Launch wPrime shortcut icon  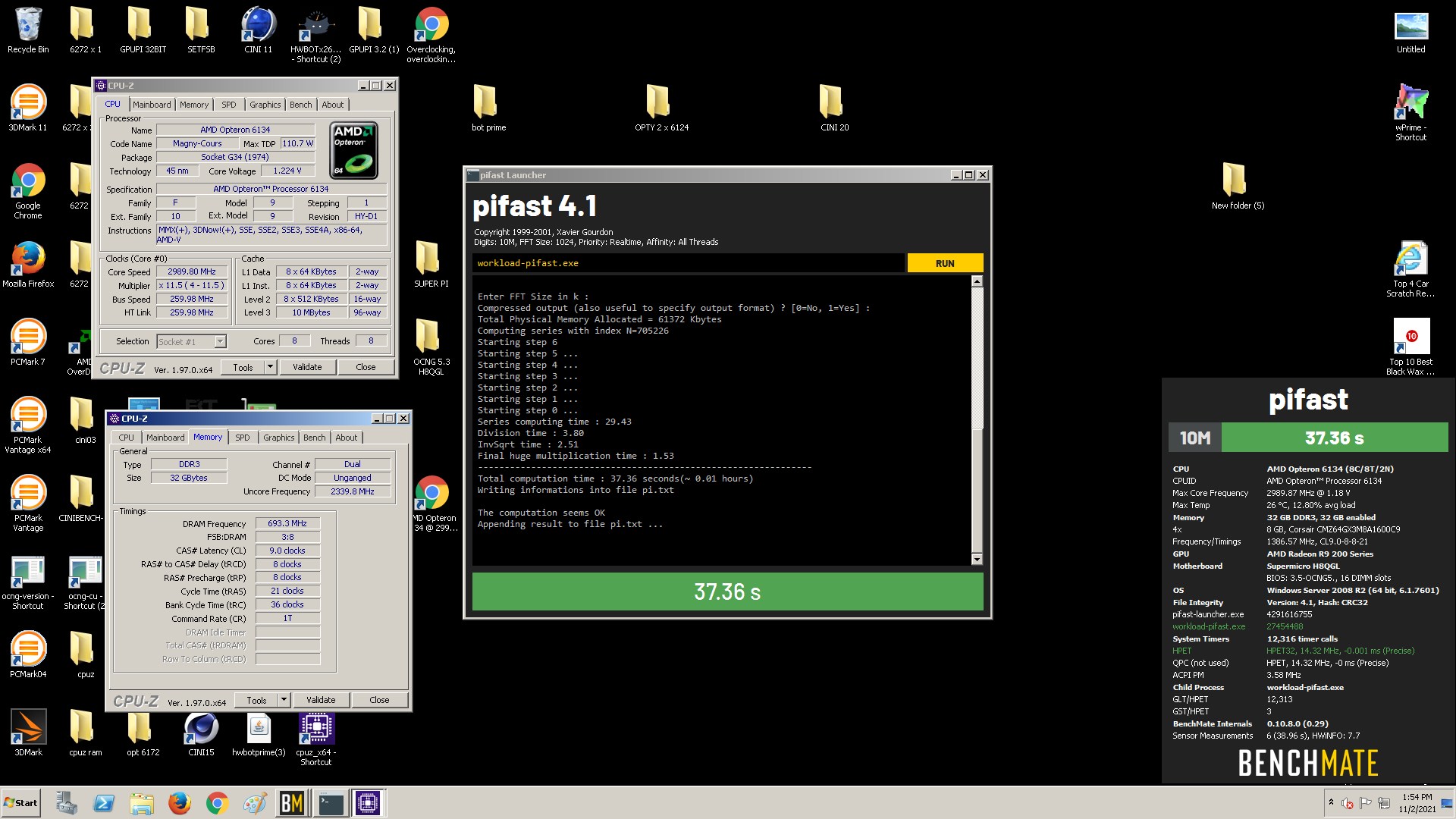1410,112
